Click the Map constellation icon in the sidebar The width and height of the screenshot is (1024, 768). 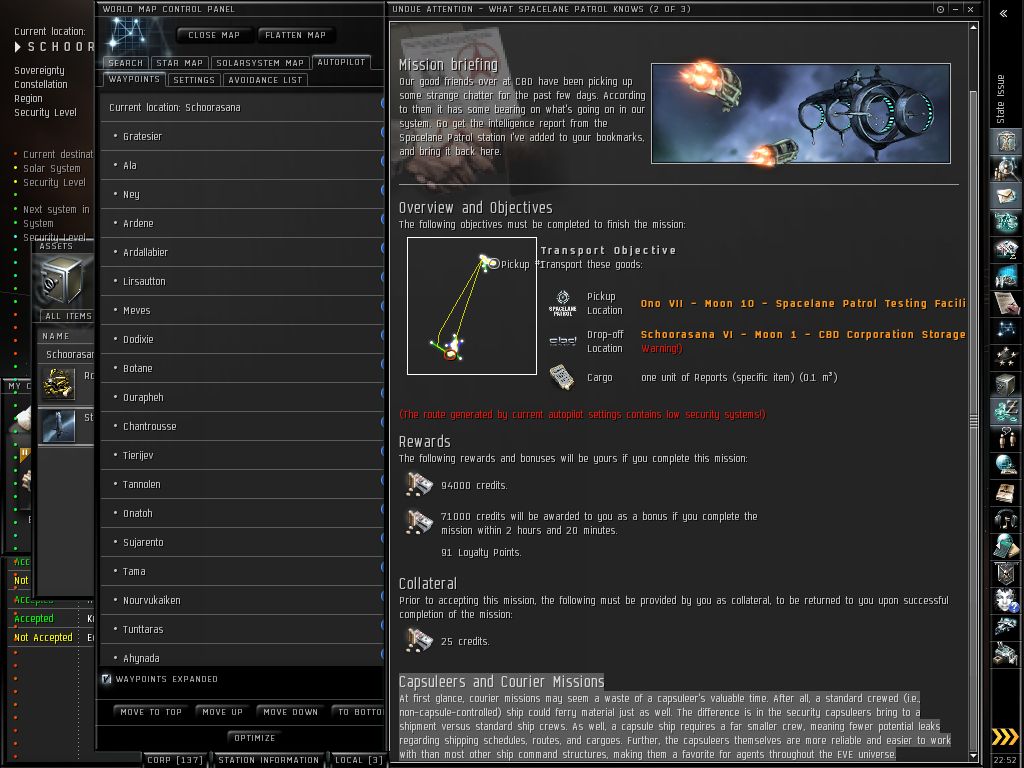[1006, 330]
